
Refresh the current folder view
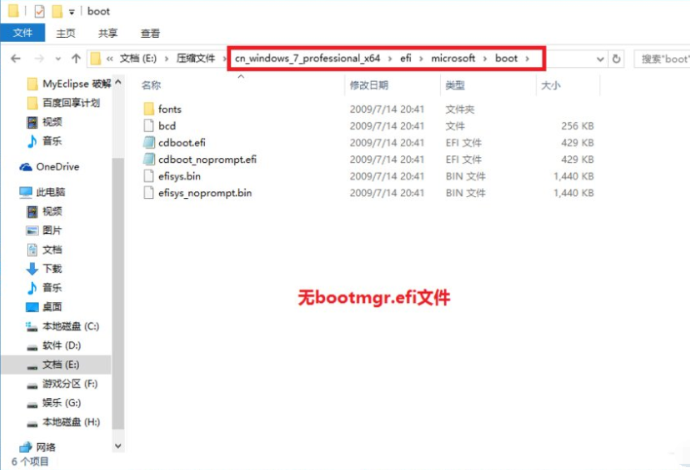[x=616, y=59]
